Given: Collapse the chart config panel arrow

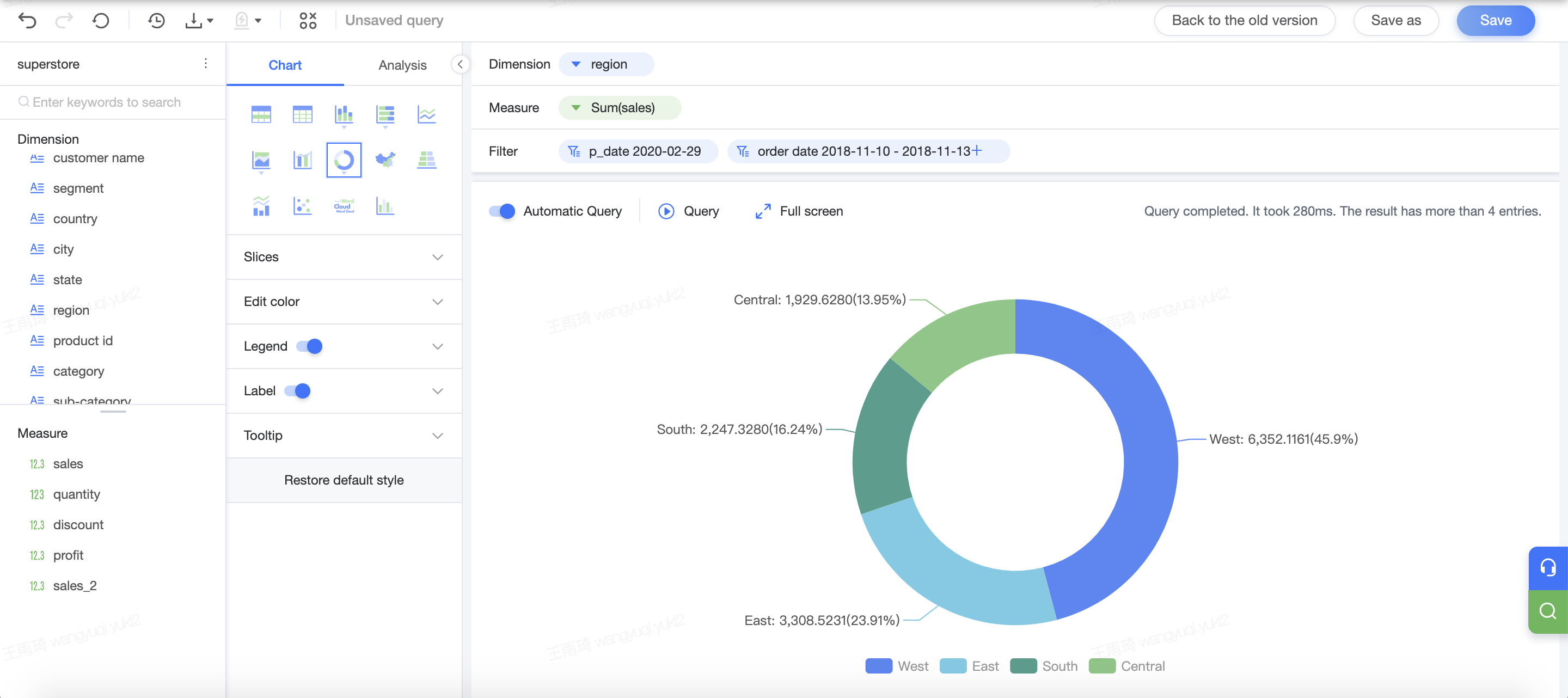Looking at the screenshot, I should (460, 64).
